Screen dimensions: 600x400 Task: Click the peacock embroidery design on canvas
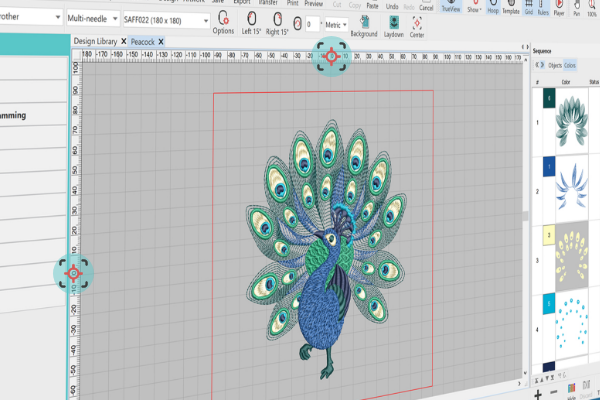(326, 249)
